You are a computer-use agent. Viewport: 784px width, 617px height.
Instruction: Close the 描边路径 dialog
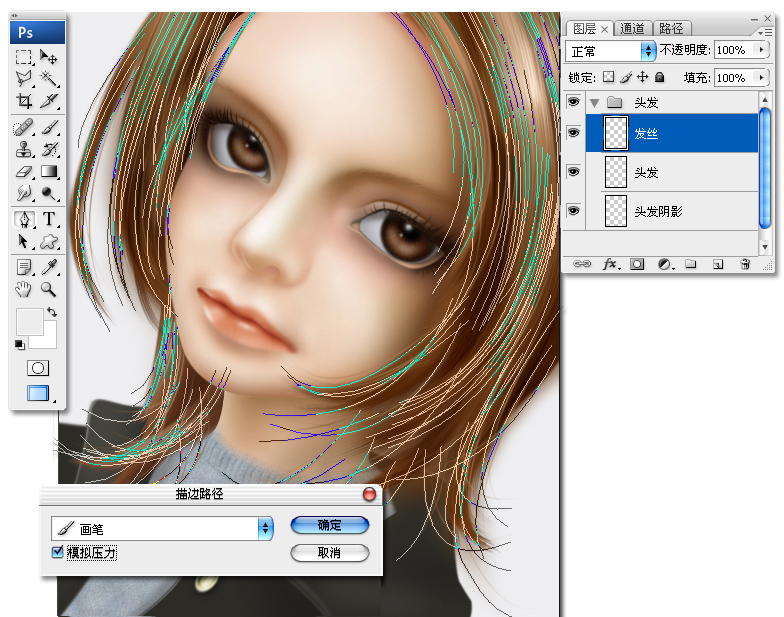coord(369,494)
